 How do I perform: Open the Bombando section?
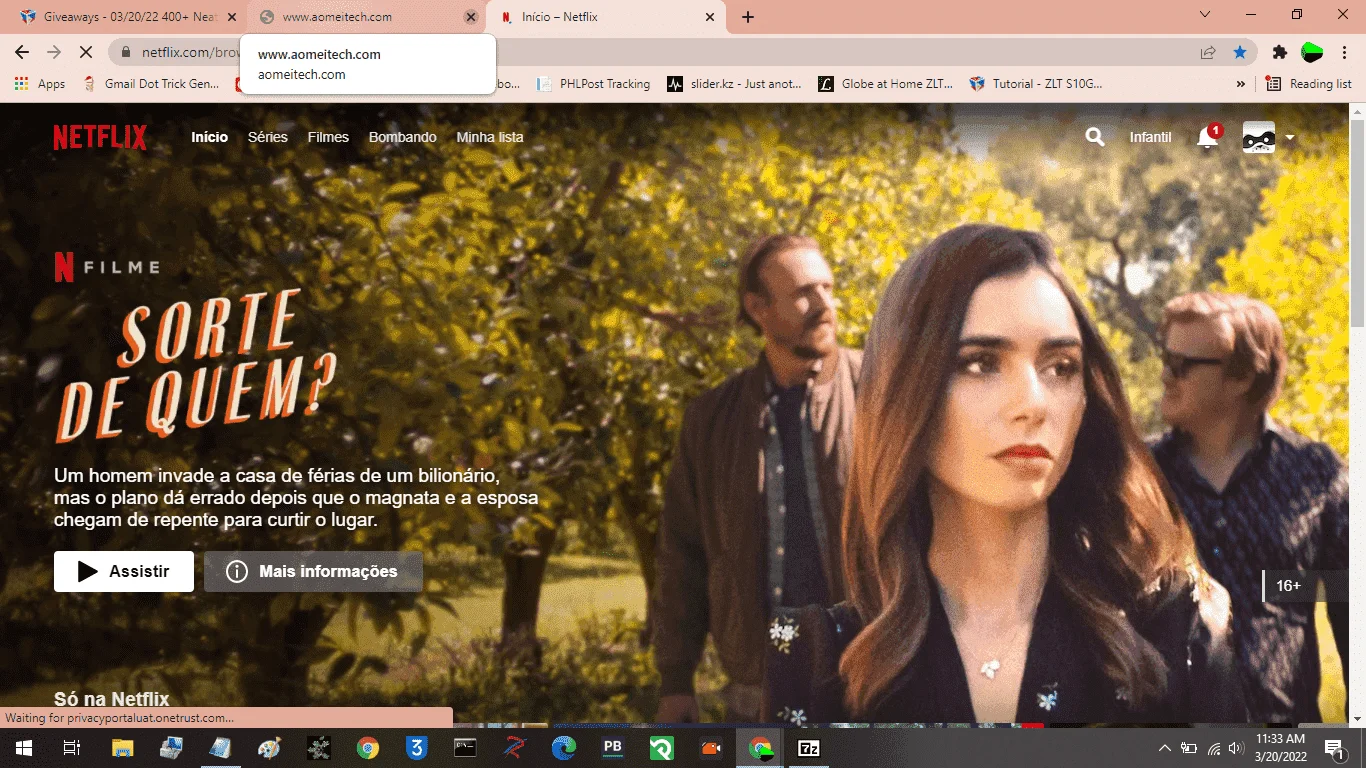(403, 137)
